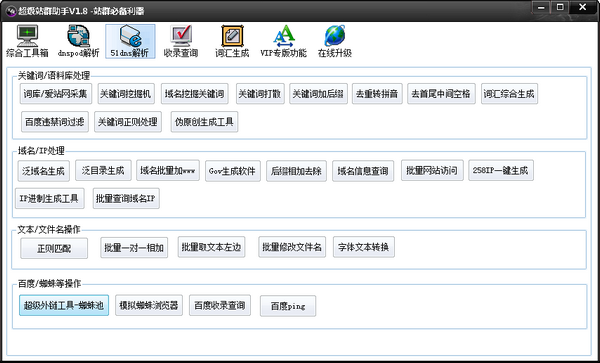Close the 超级站群助手 window
The height and width of the screenshot is (363, 600).
583,7
